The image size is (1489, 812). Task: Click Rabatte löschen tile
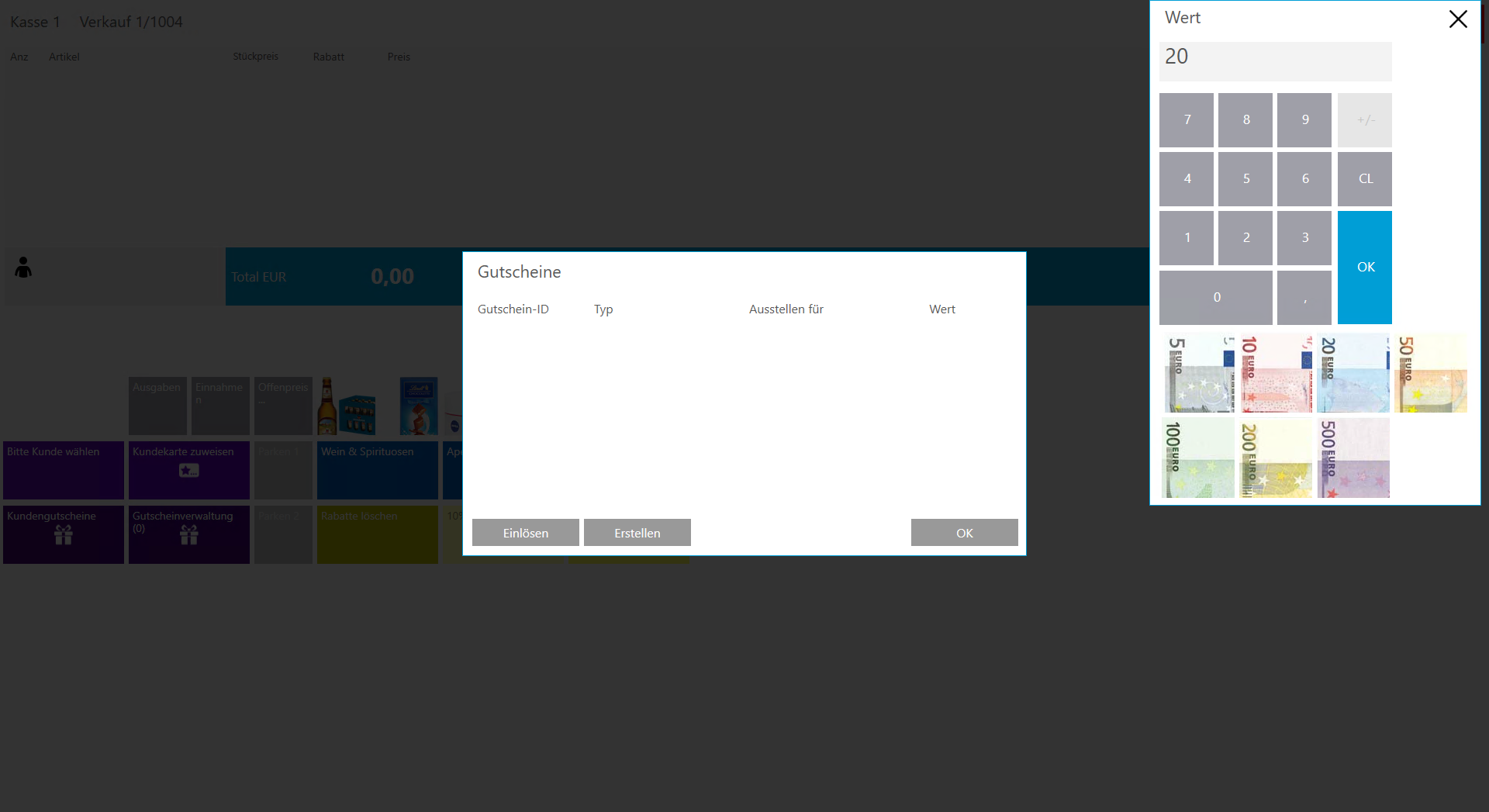tap(378, 534)
